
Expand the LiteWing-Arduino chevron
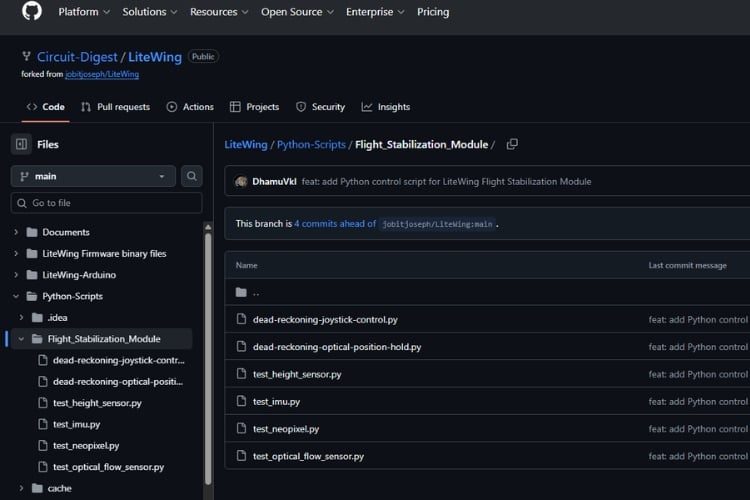pyautogui.click(x=16, y=275)
